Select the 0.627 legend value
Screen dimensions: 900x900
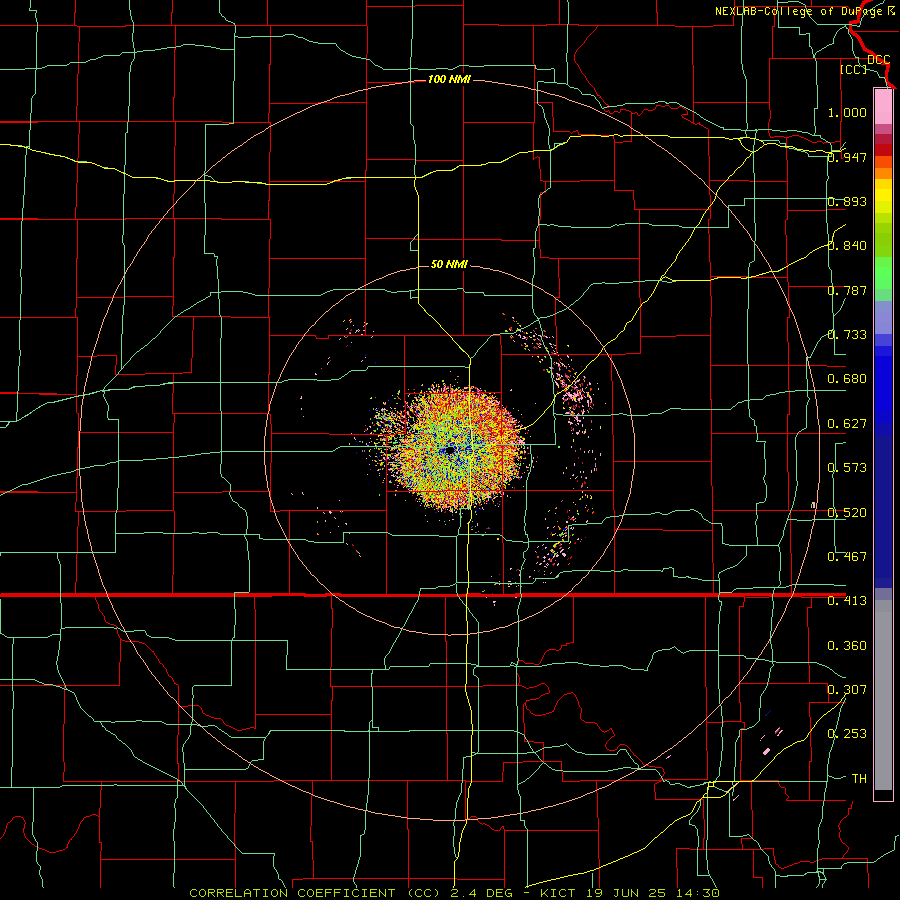point(847,424)
